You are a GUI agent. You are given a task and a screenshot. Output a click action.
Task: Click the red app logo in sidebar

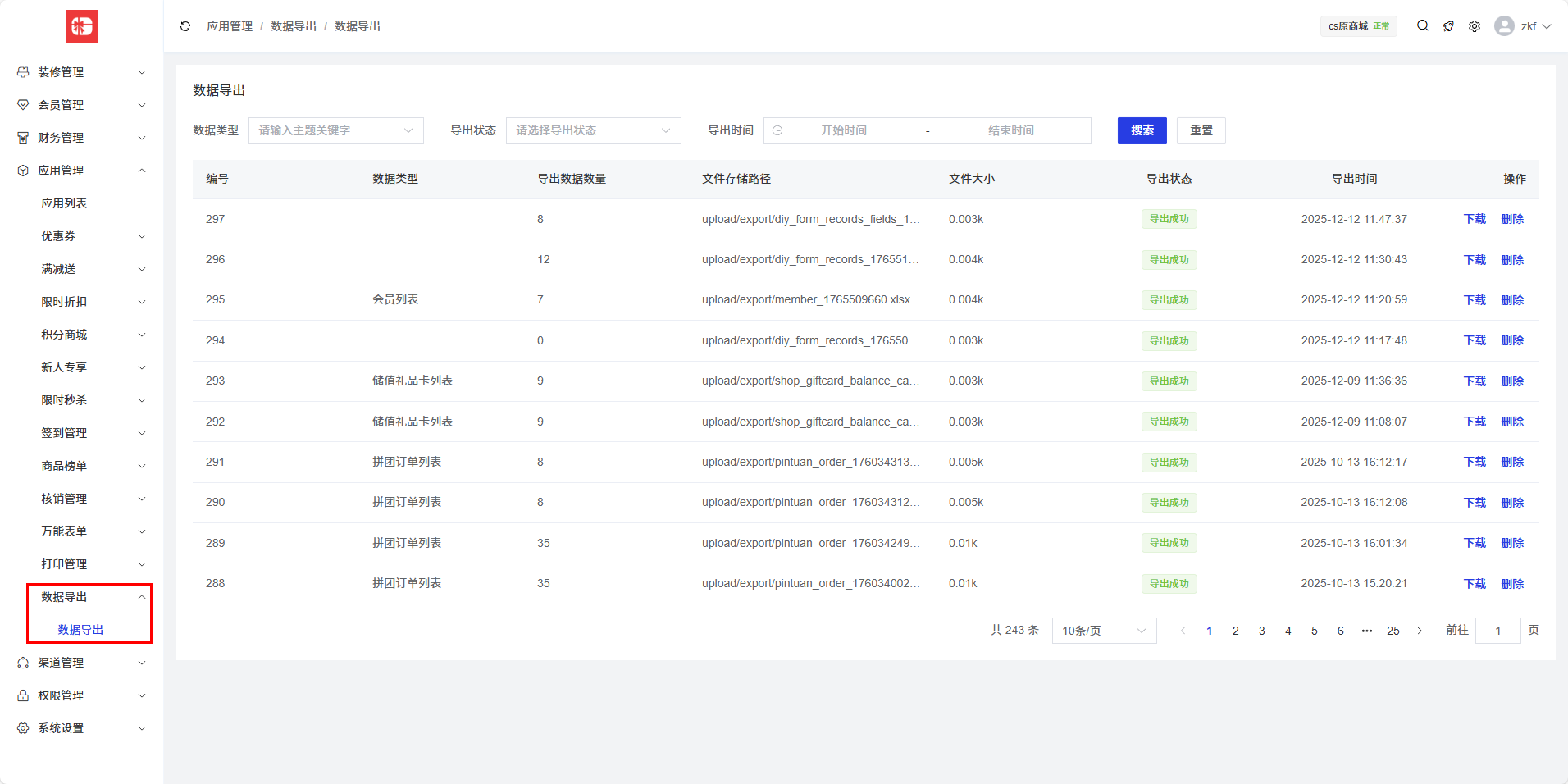82,26
